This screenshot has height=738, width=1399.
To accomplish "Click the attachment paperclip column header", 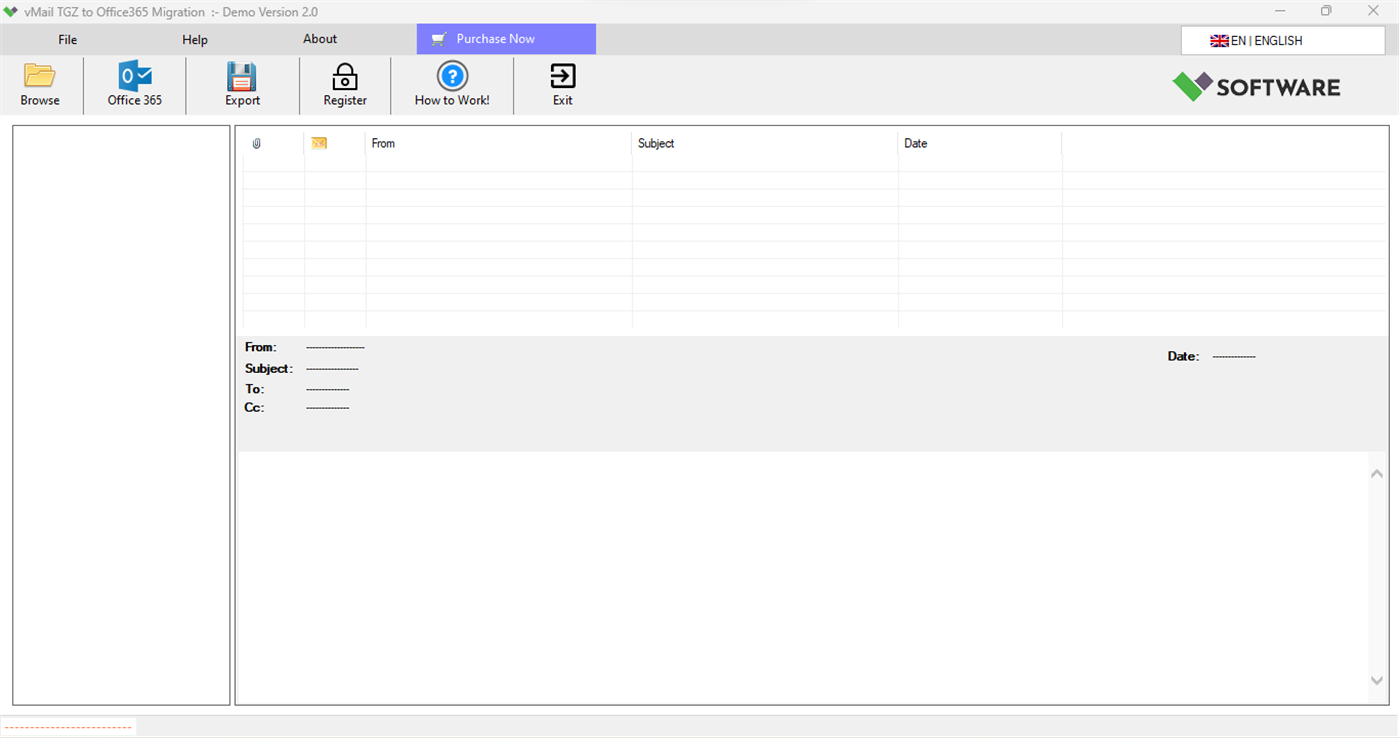I will [257, 142].
